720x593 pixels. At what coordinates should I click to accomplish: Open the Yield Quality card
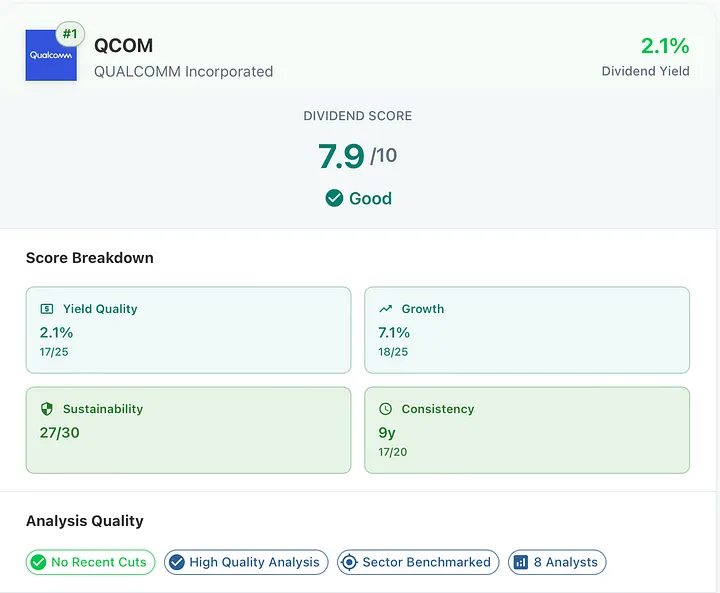click(x=188, y=330)
